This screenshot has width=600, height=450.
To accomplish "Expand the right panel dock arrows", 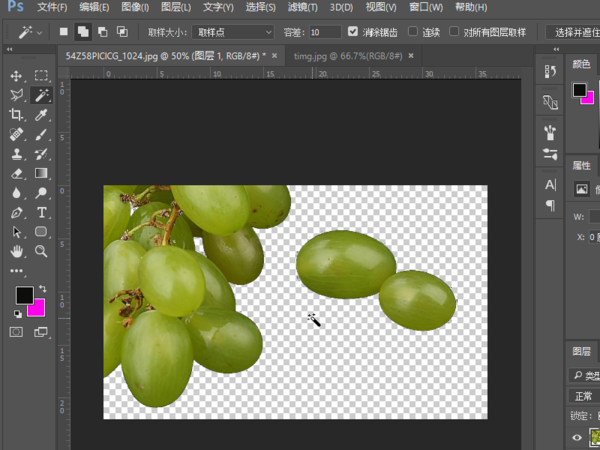I will [556, 49].
